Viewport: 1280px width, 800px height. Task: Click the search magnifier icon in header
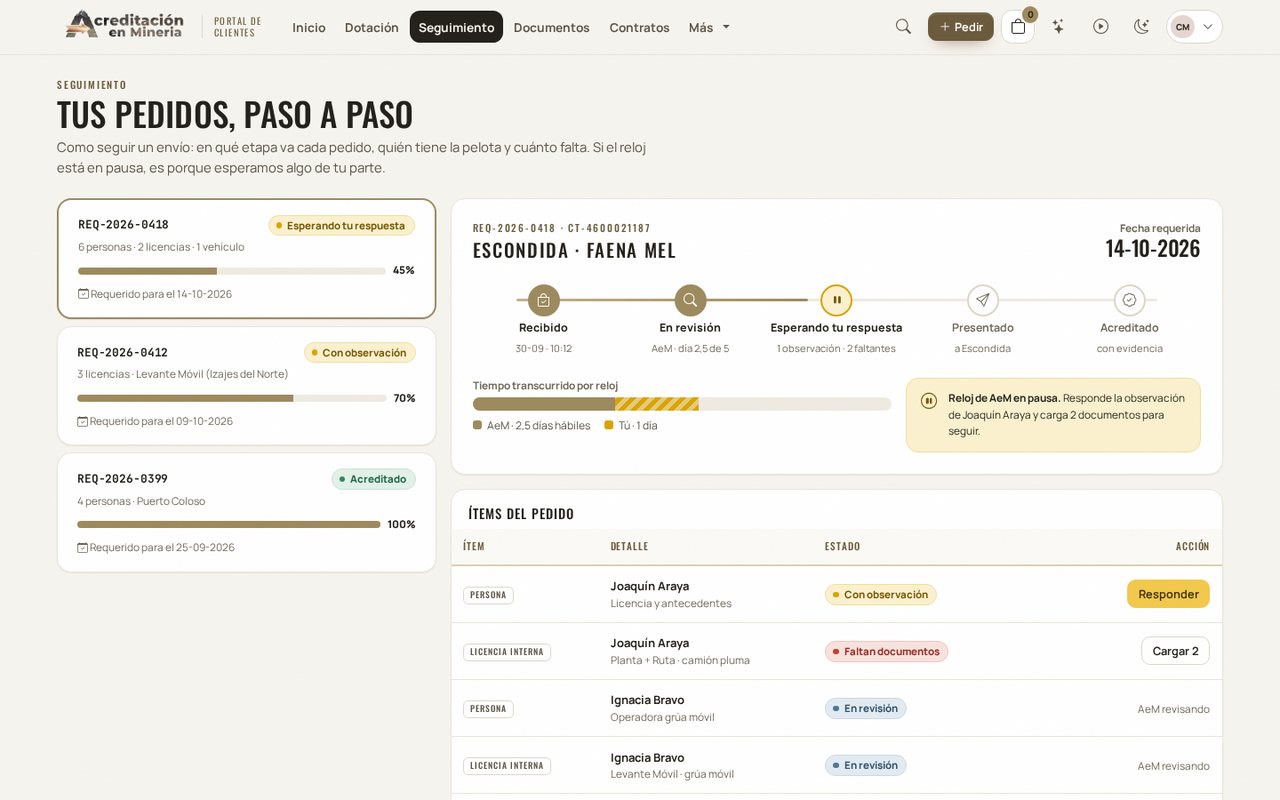903,27
